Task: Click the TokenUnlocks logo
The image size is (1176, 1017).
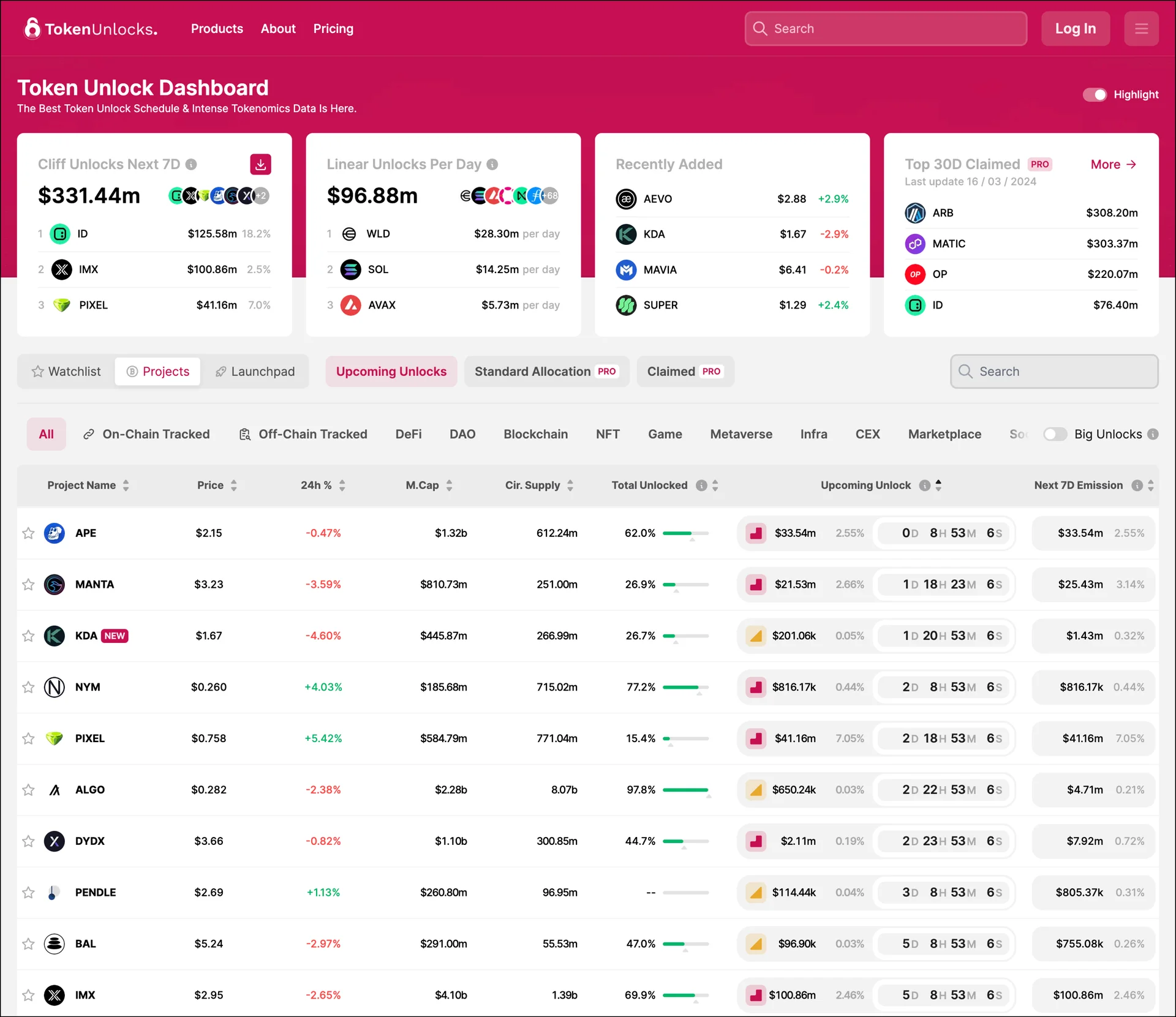Action: [91, 29]
